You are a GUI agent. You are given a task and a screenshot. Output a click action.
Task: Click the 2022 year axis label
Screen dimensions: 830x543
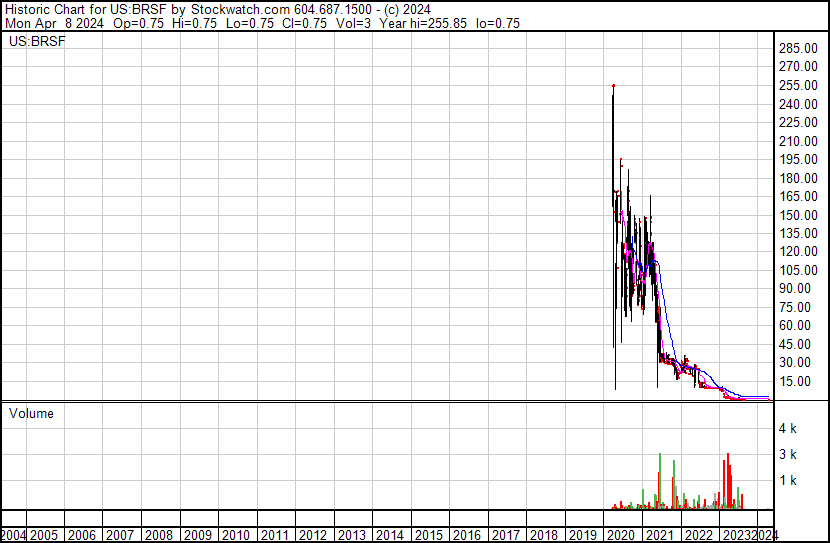[x=698, y=535]
